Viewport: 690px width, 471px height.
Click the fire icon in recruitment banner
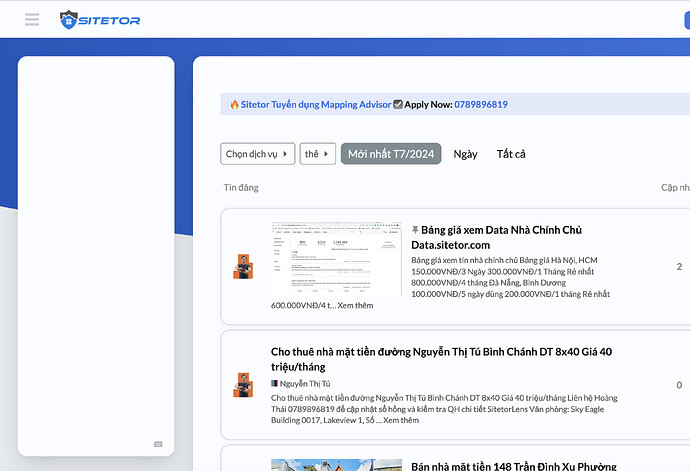tap(234, 105)
